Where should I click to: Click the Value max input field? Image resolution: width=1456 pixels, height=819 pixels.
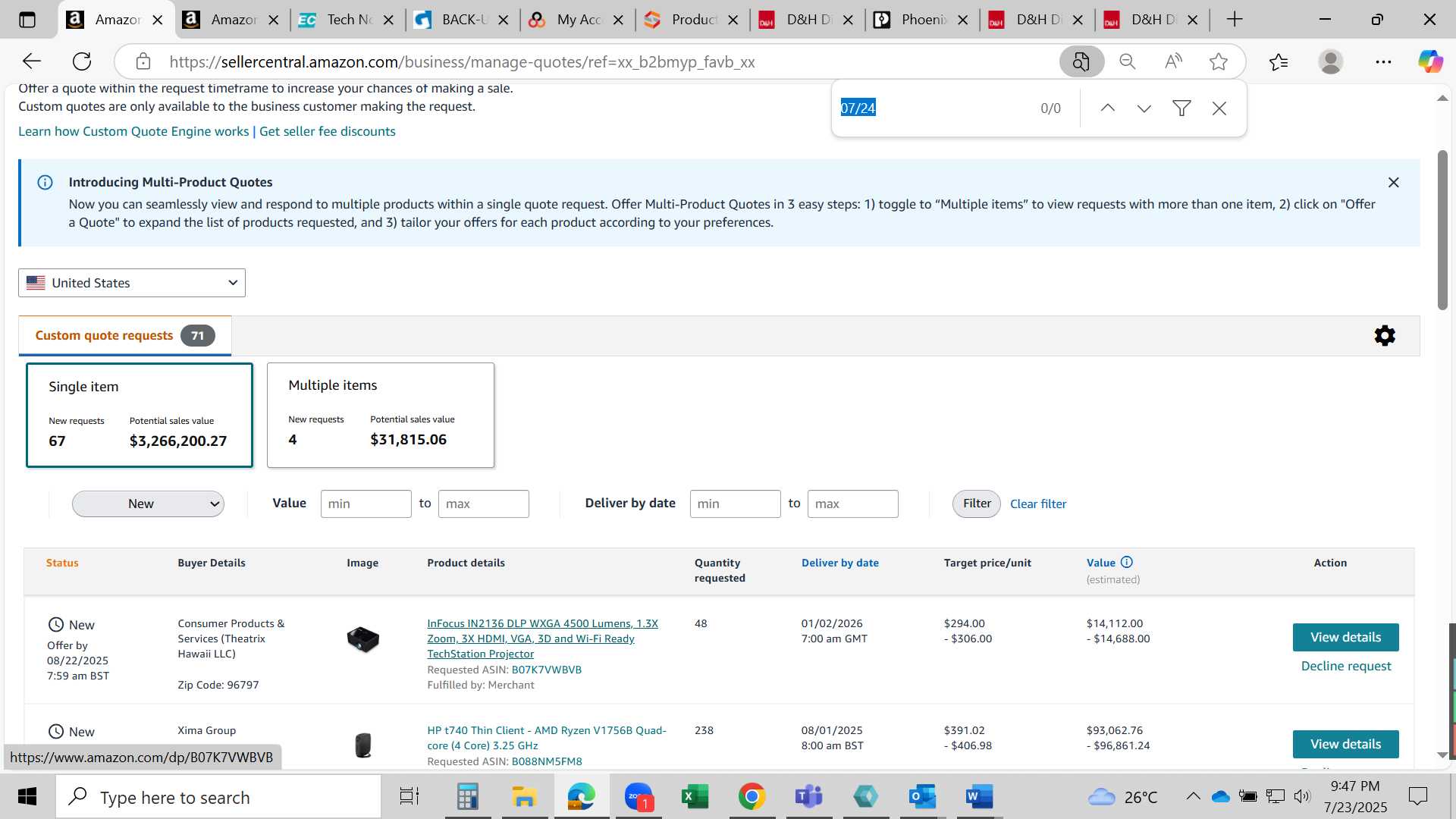[483, 504]
